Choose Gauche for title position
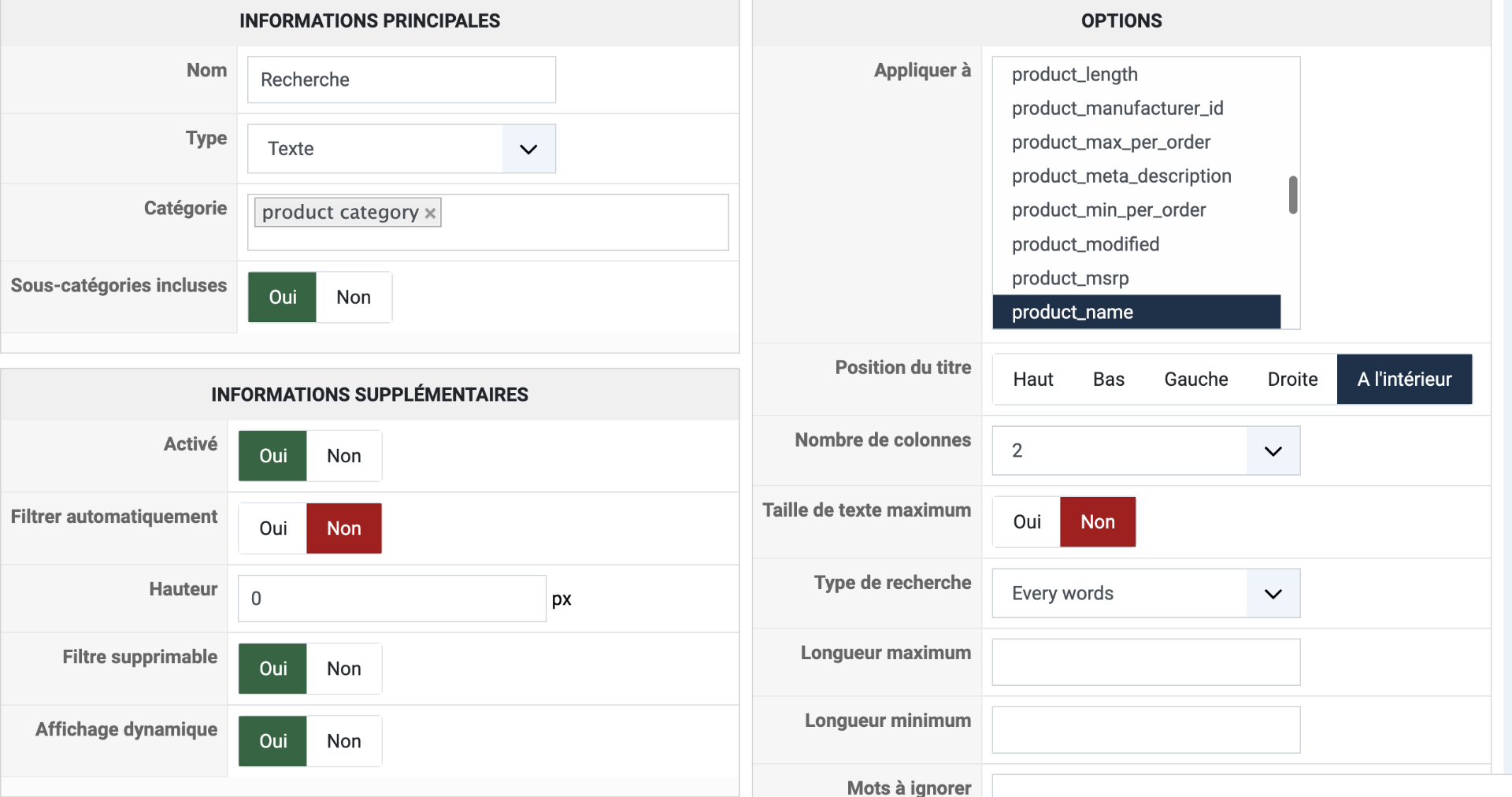Viewport: 1512px width, 797px height. pos(1195,380)
